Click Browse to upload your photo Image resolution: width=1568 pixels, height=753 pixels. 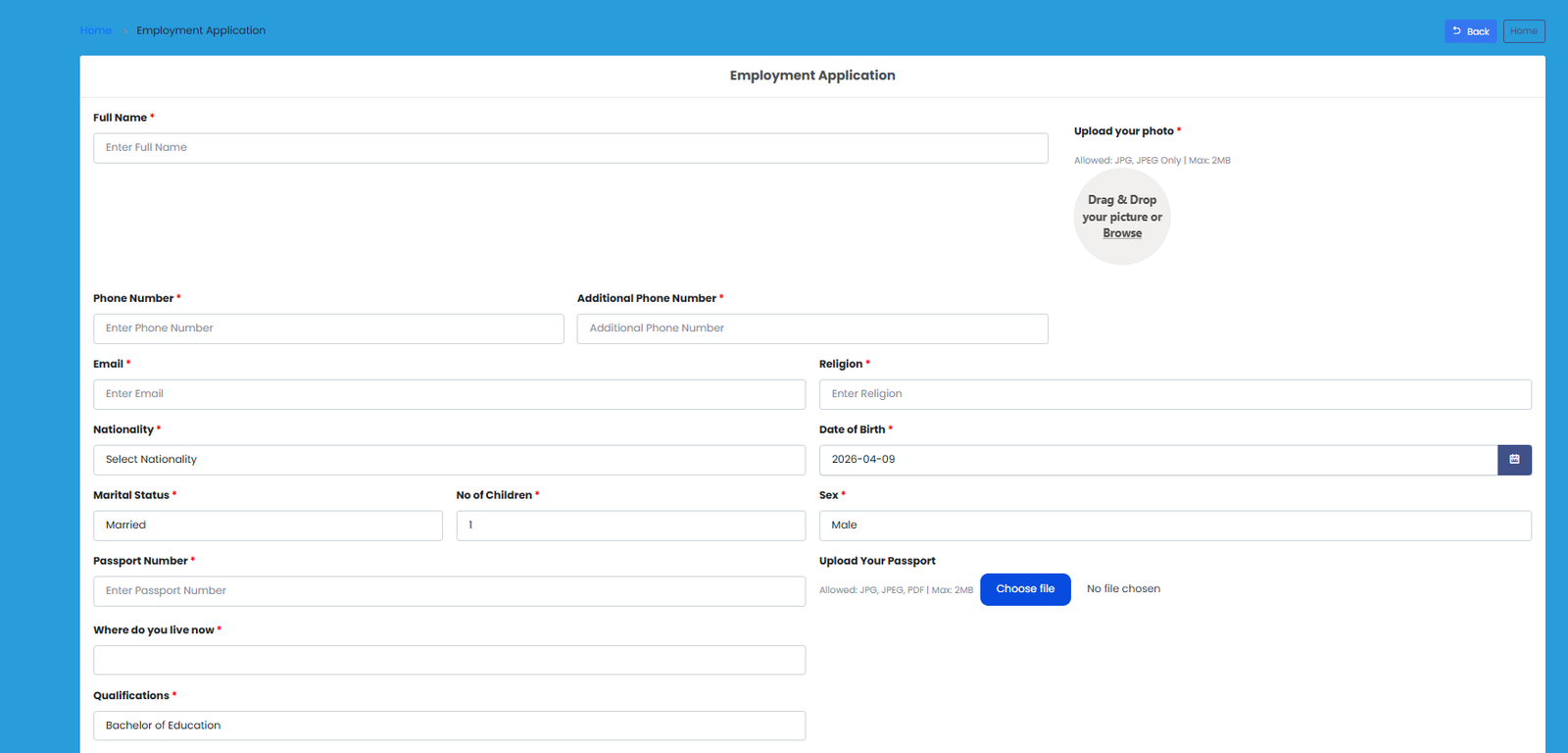pyautogui.click(x=1122, y=233)
